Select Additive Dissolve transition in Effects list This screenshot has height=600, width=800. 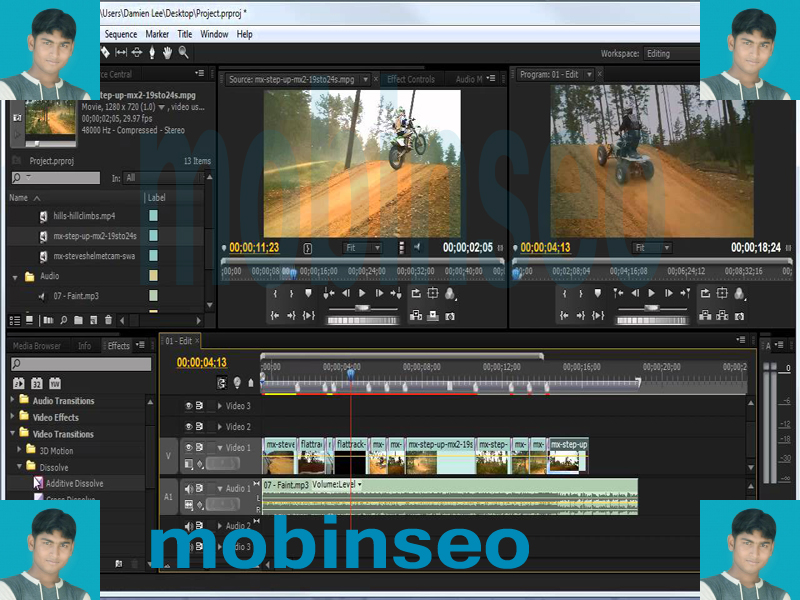tap(74, 484)
